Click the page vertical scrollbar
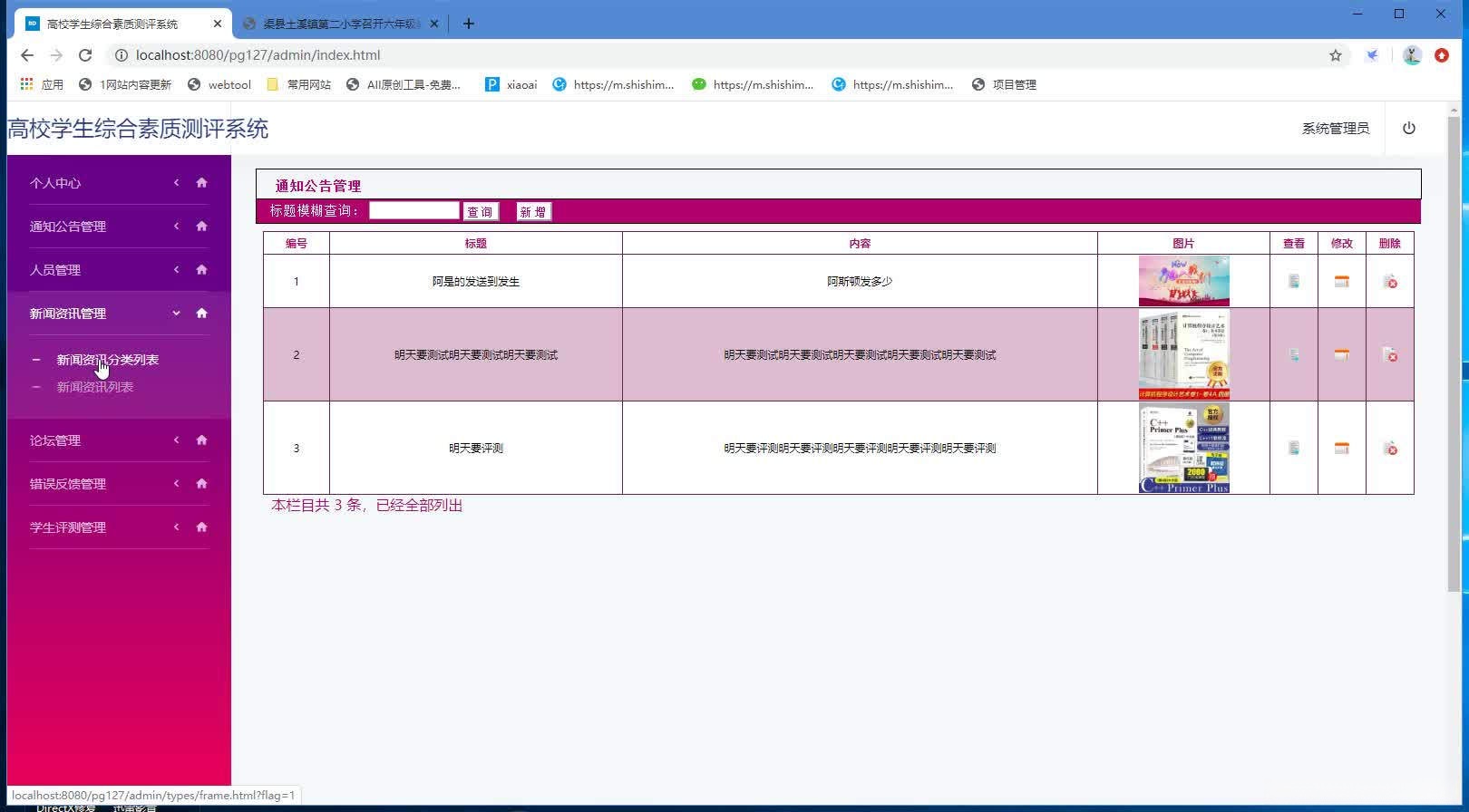 [1454, 353]
